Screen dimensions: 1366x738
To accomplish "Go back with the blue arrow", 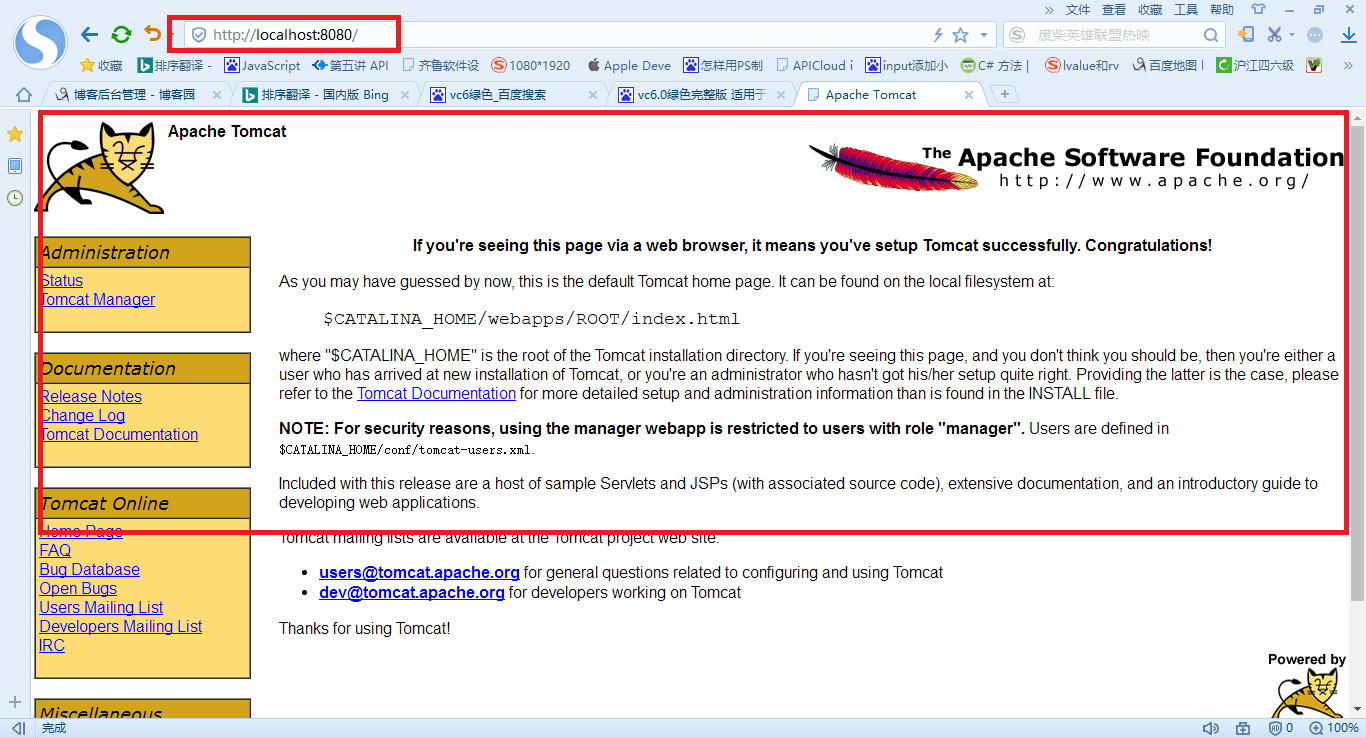I will [x=90, y=34].
